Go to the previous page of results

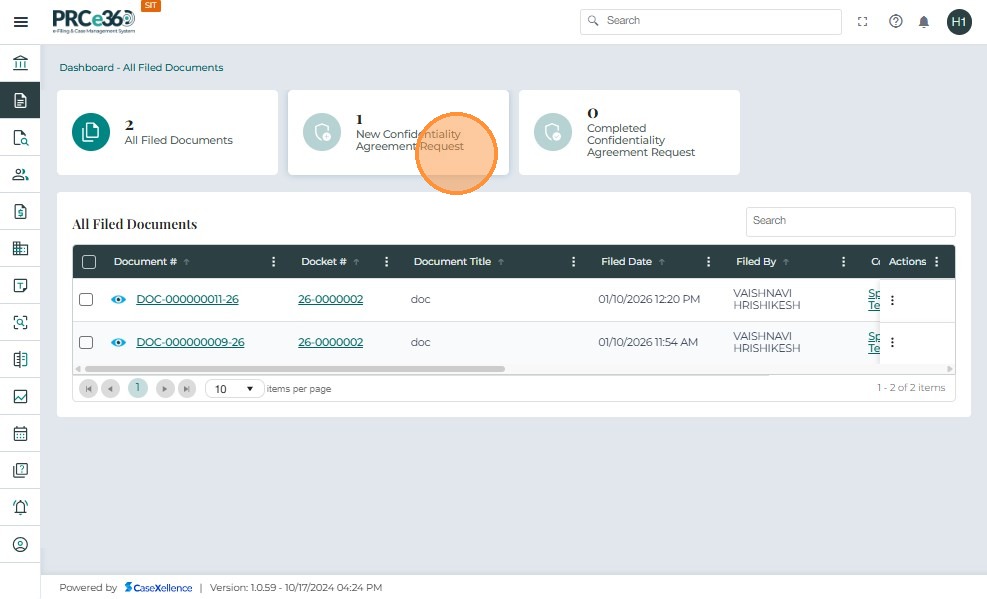[x=110, y=389]
